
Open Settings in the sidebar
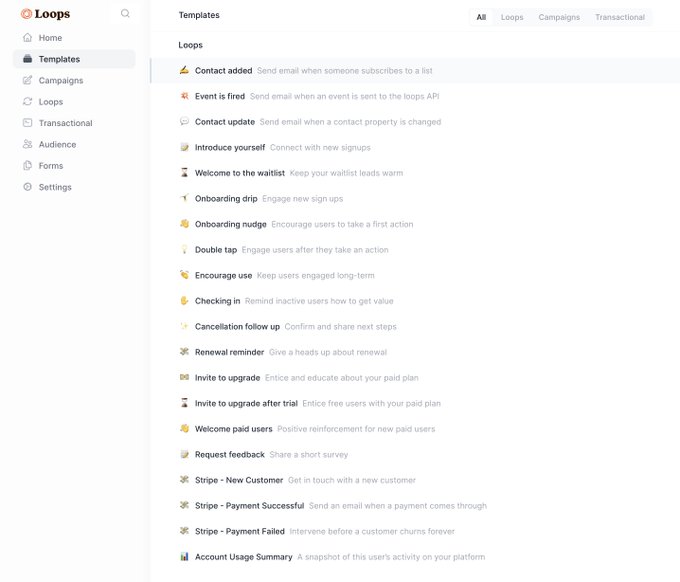[74, 187]
